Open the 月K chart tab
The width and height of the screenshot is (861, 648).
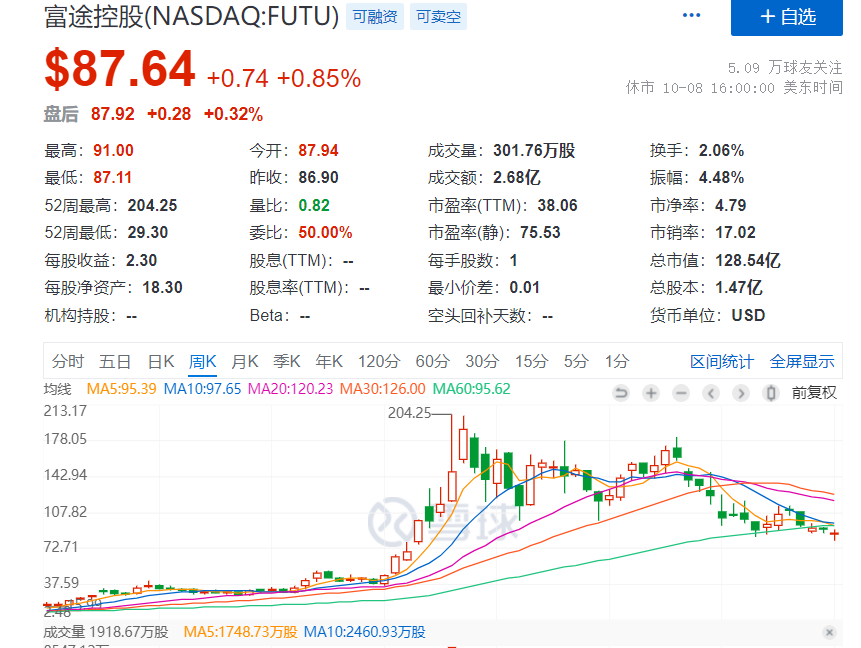tap(244, 361)
